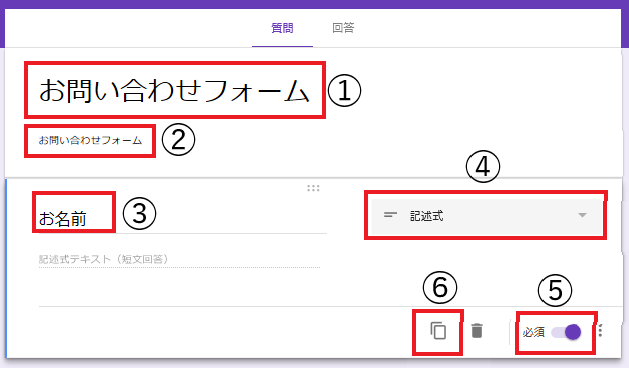
Task: Grab the six-dot drag handle above question
Action: pyautogui.click(x=313, y=188)
